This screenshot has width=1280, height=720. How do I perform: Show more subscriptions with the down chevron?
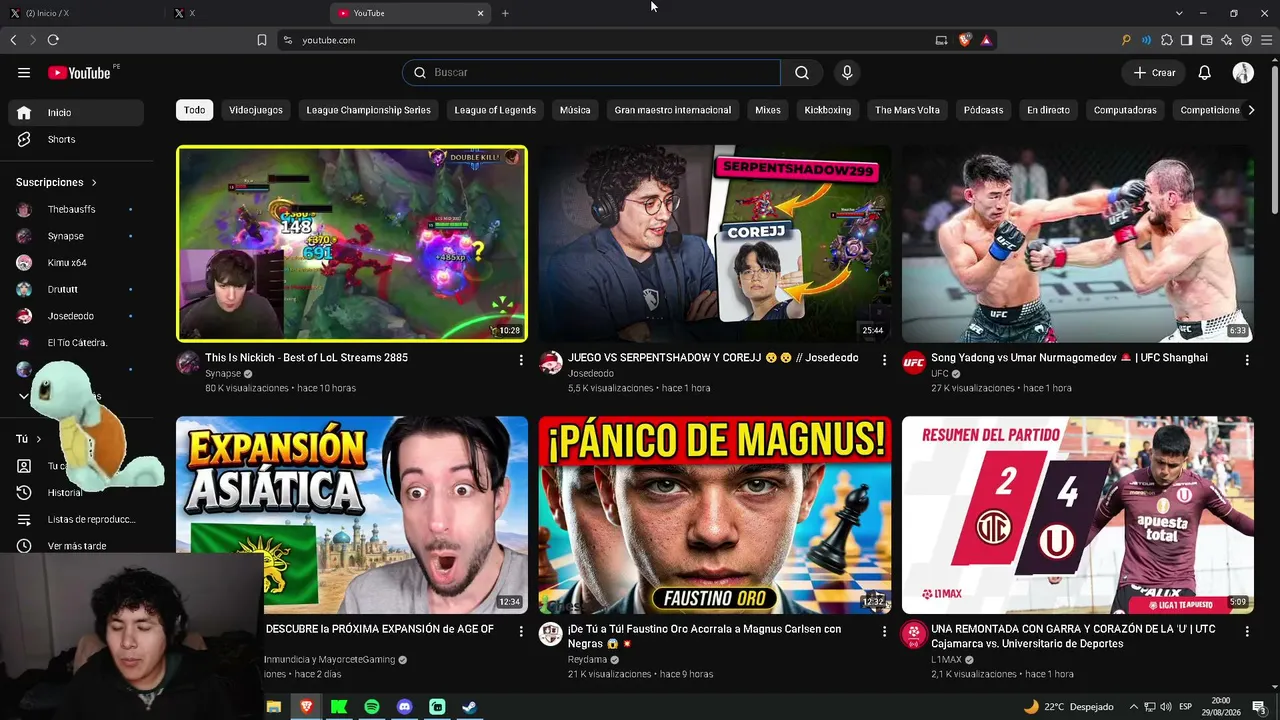[24, 396]
